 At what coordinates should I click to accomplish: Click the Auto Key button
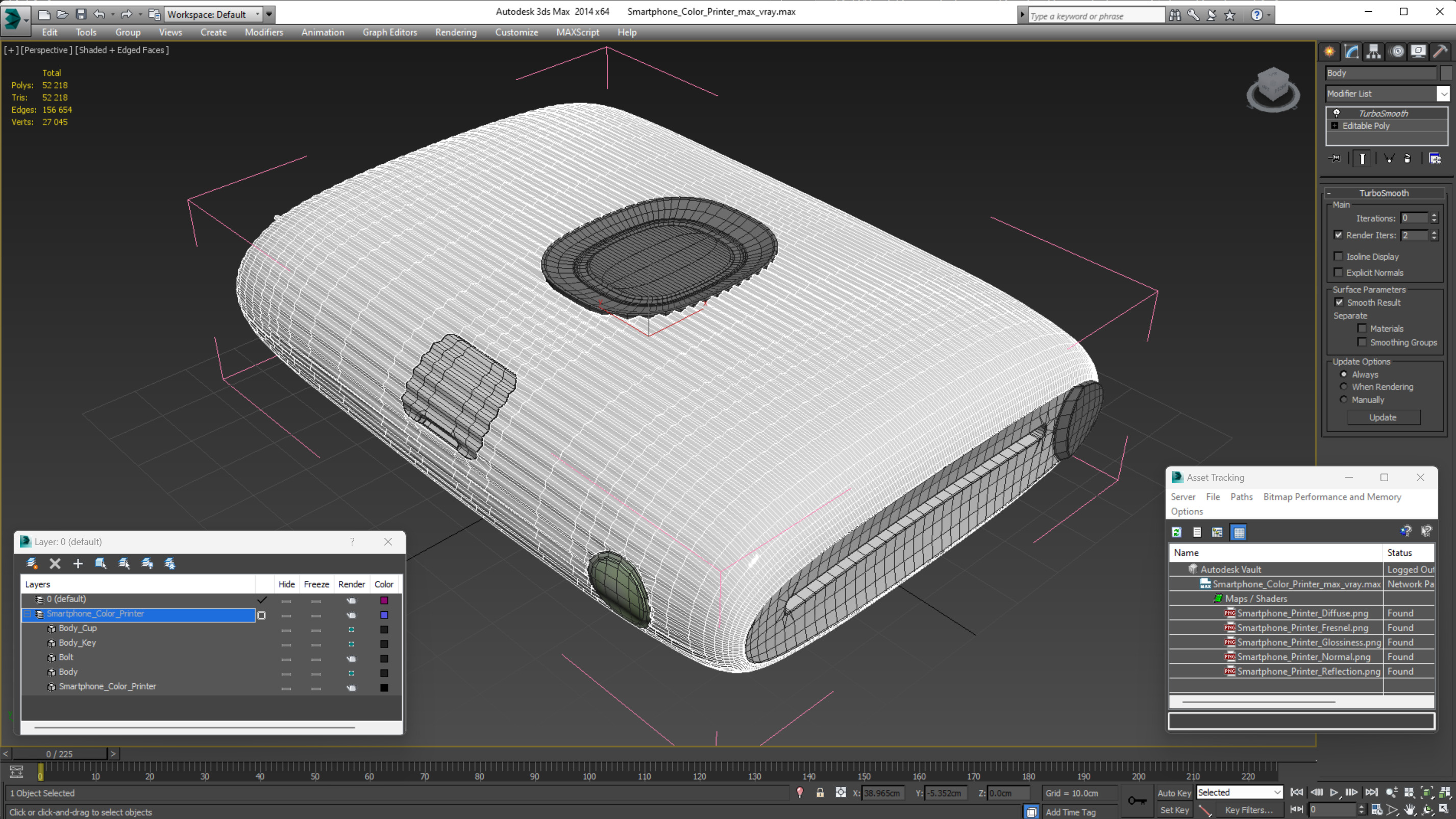click(1174, 793)
